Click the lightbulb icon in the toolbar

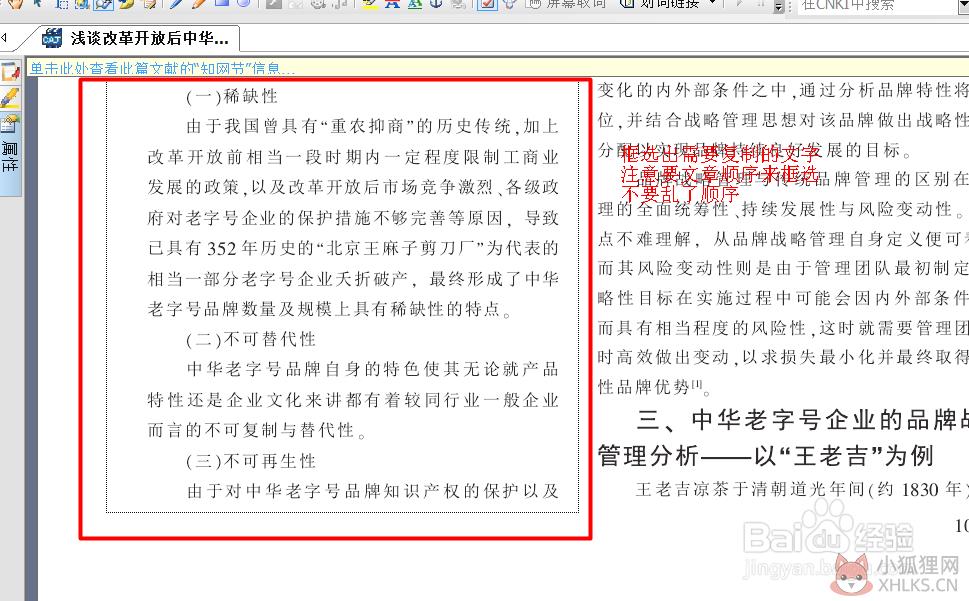point(510,4)
